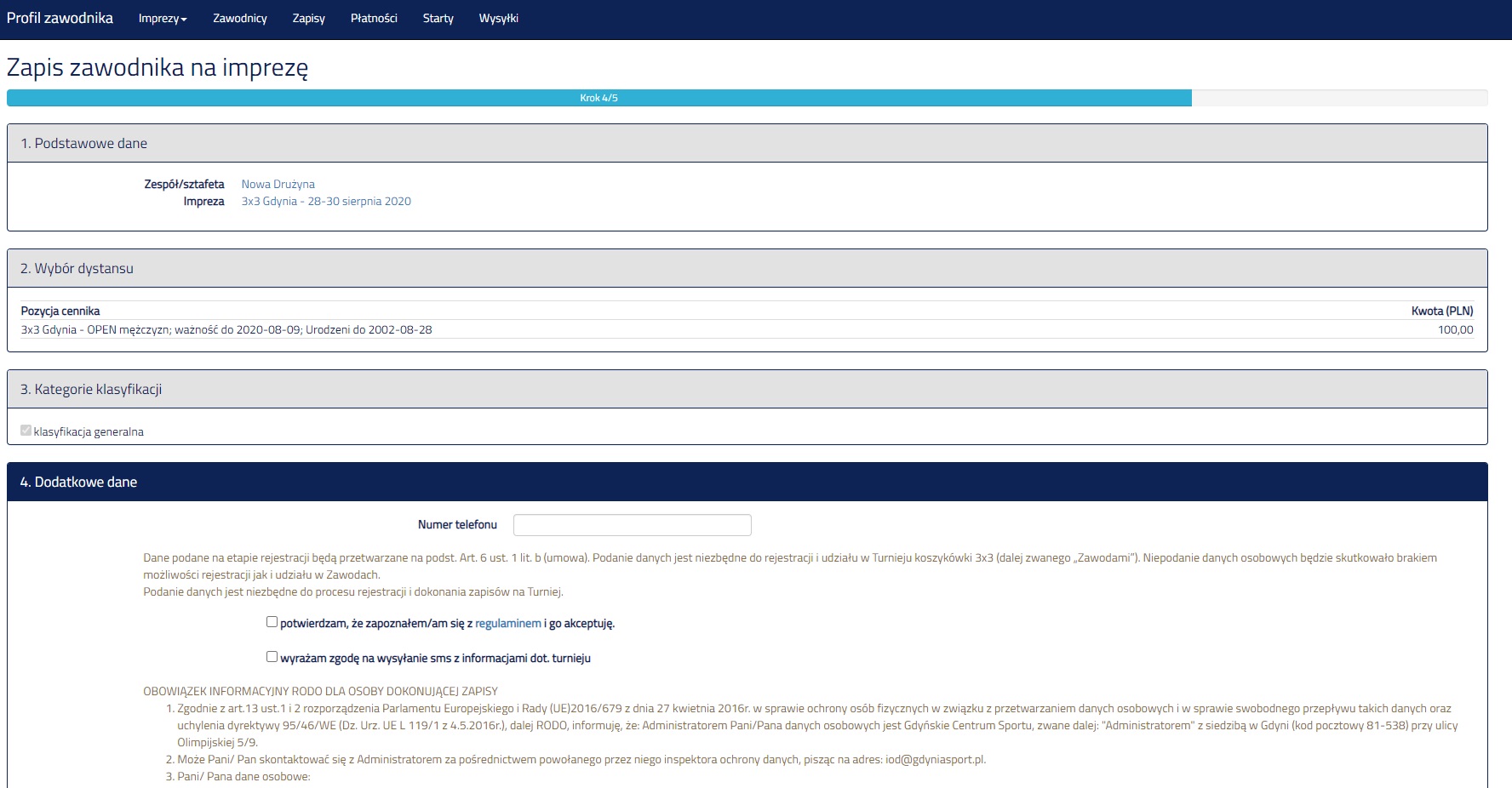Toggle the klasyfikacja generalna checkbox
Screen dimensions: 1512x788
pyautogui.click(x=26, y=431)
